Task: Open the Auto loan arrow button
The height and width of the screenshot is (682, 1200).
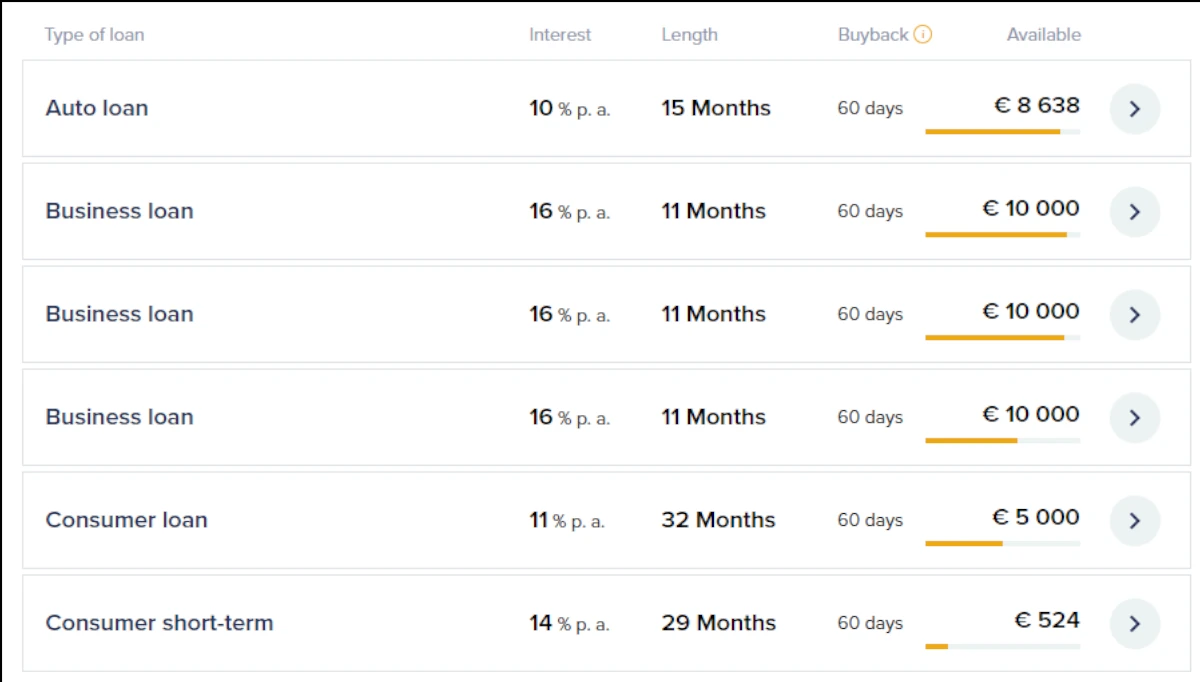Action: pyautogui.click(x=1135, y=109)
